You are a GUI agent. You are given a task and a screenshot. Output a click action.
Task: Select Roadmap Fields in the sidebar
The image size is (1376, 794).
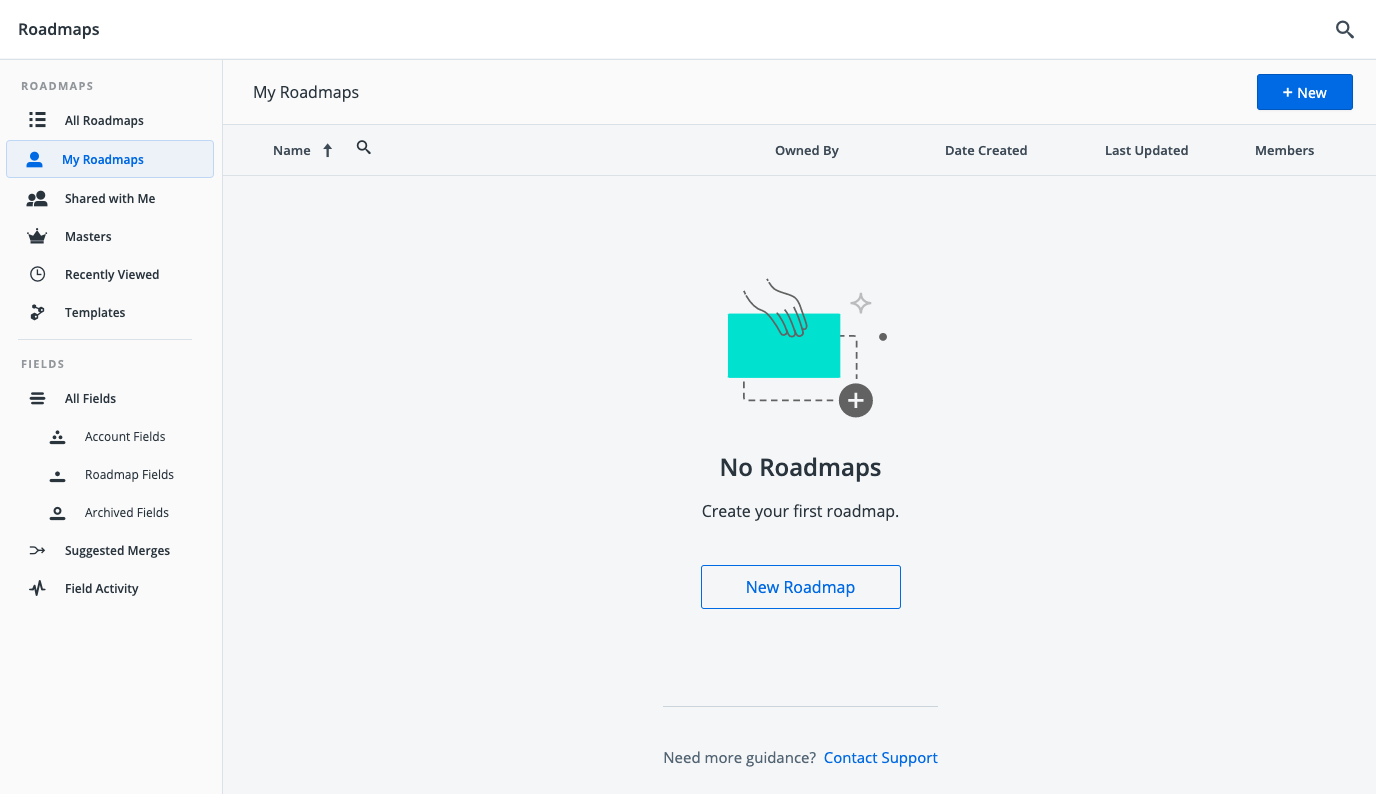pyautogui.click(x=128, y=474)
